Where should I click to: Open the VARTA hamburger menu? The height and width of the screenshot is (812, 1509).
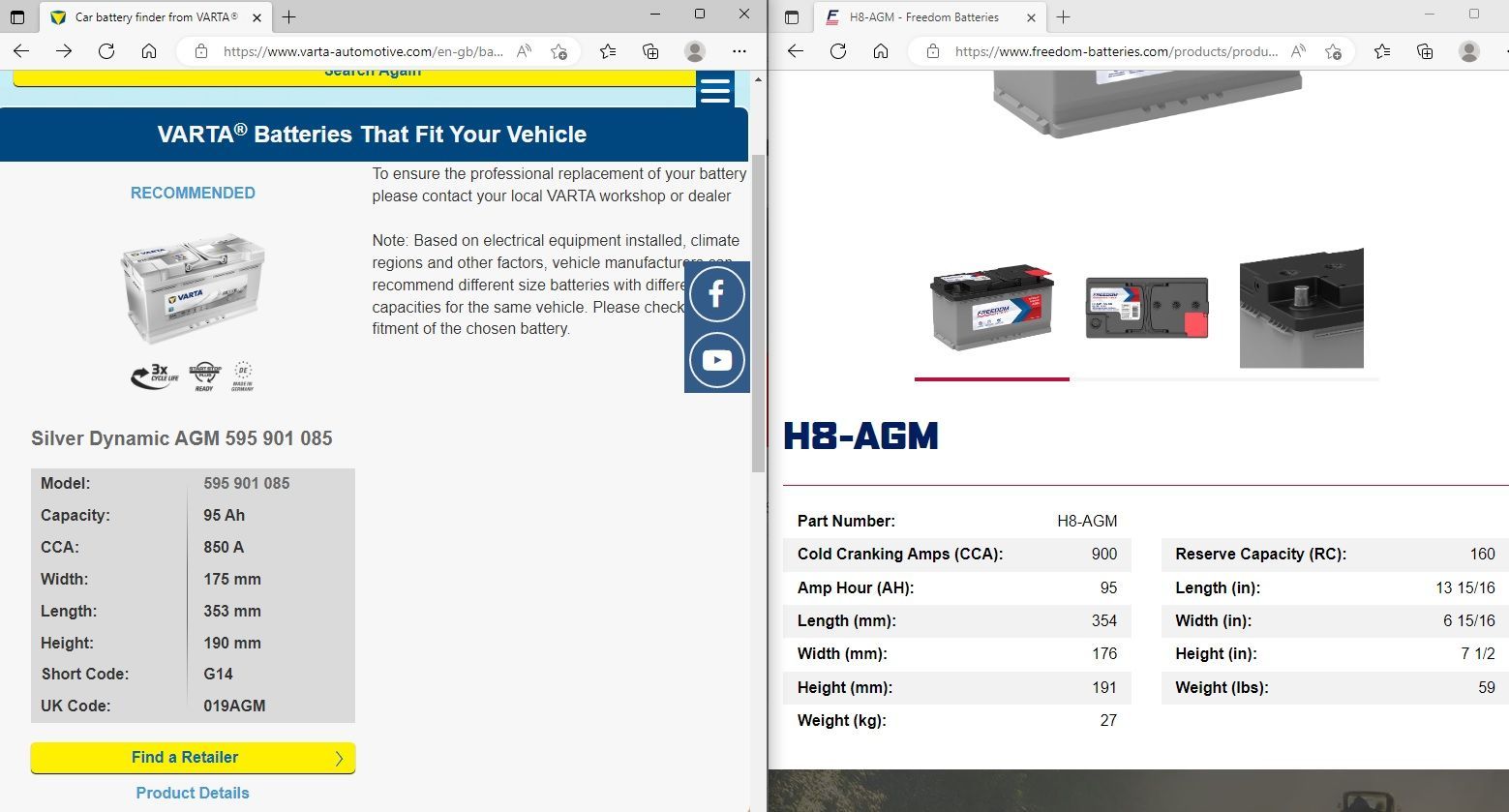point(714,91)
